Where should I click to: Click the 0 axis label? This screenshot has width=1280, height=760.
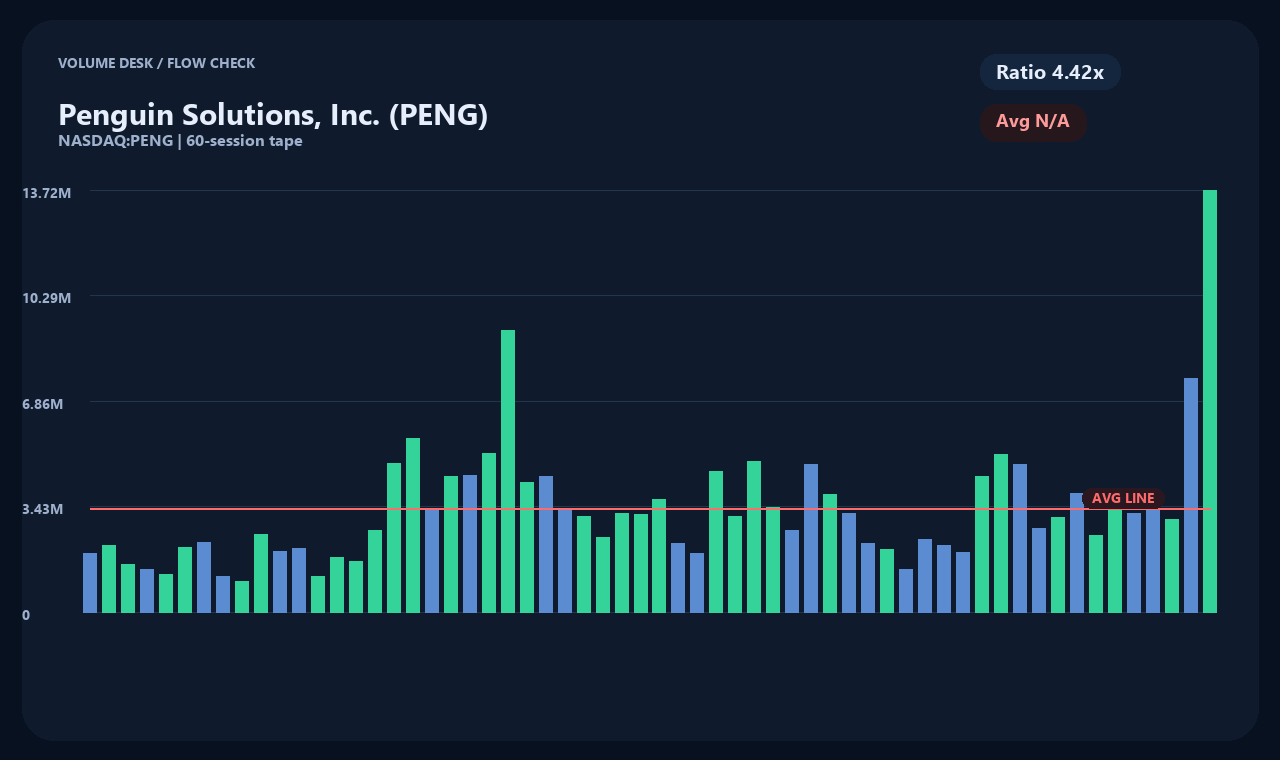tap(26, 615)
